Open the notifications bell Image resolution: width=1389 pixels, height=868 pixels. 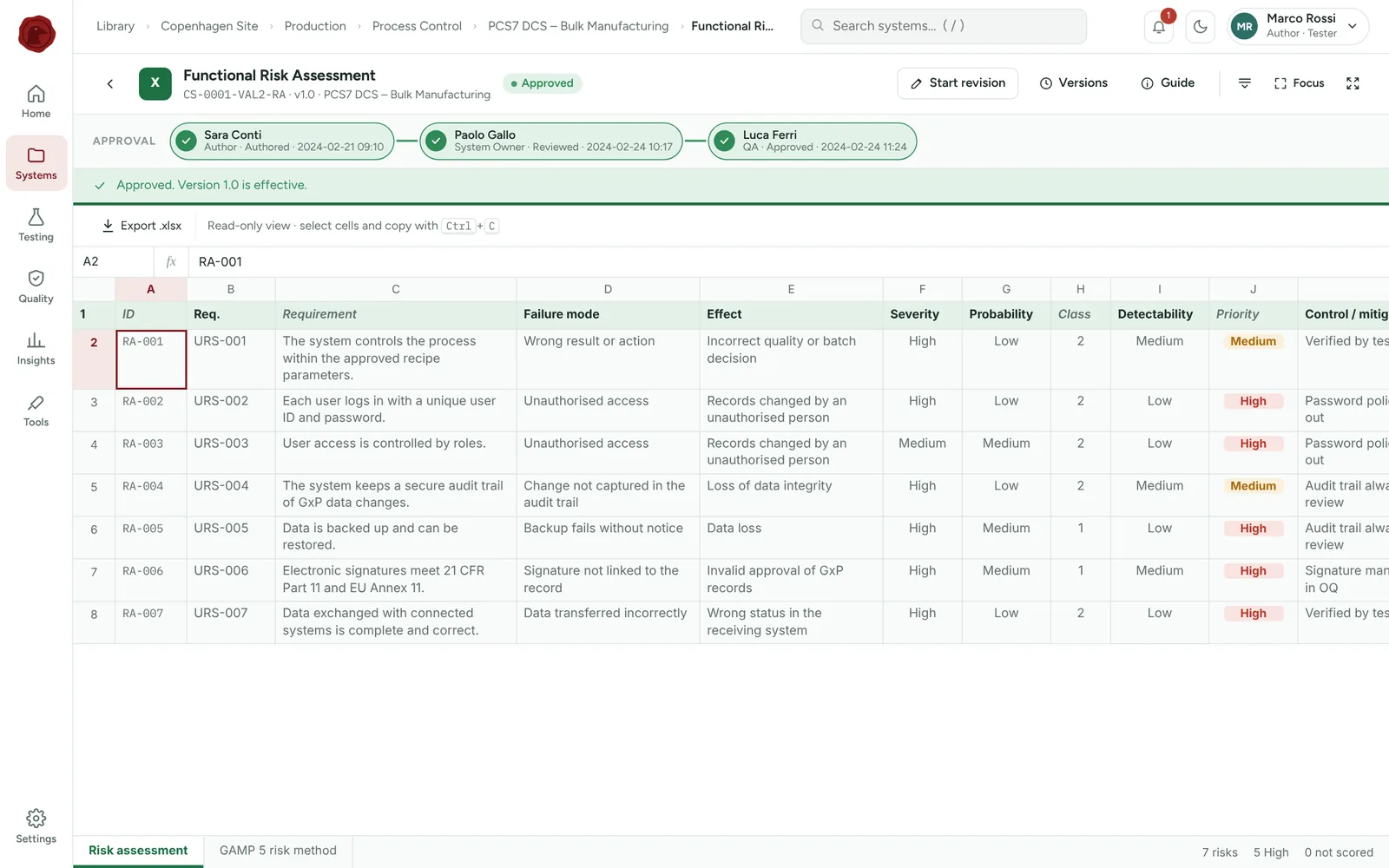click(x=1159, y=27)
